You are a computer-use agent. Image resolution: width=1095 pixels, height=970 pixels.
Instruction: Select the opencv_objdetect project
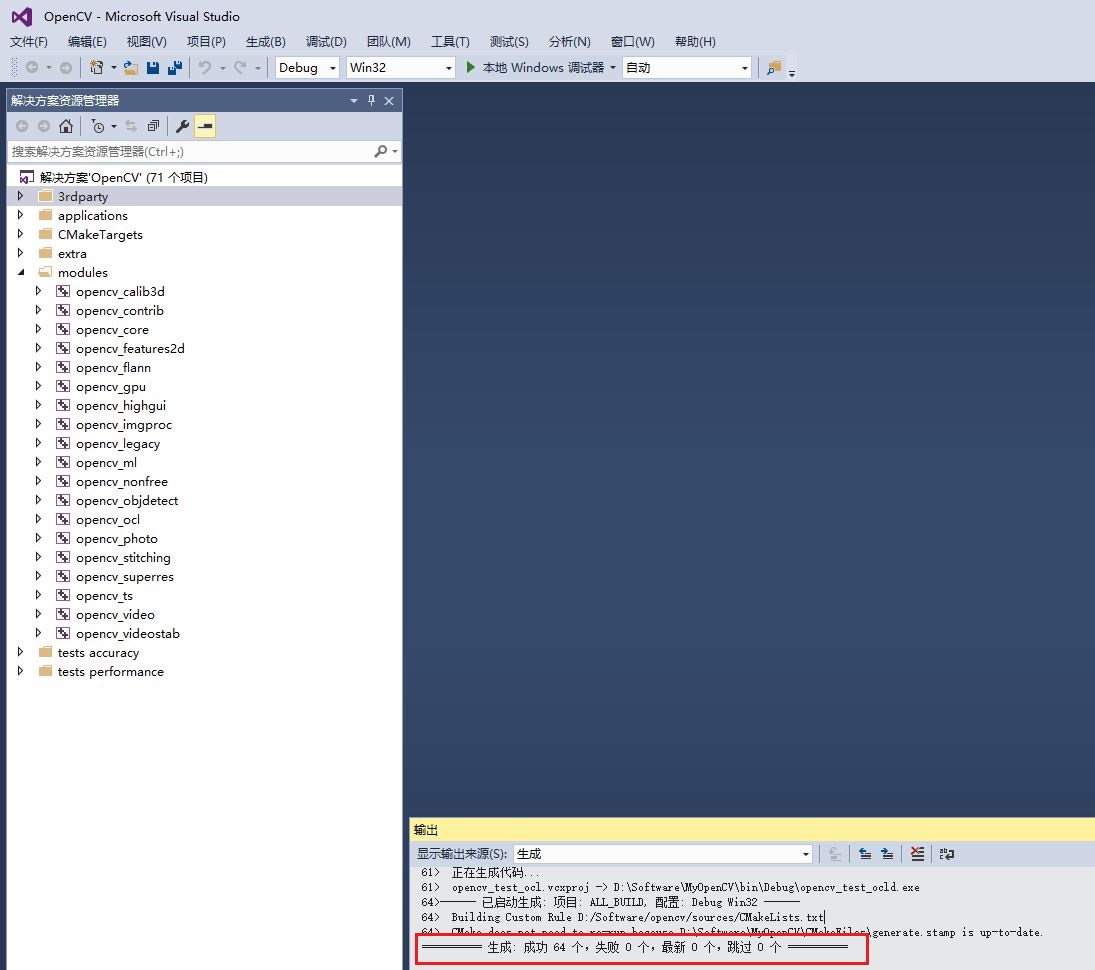(x=126, y=501)
